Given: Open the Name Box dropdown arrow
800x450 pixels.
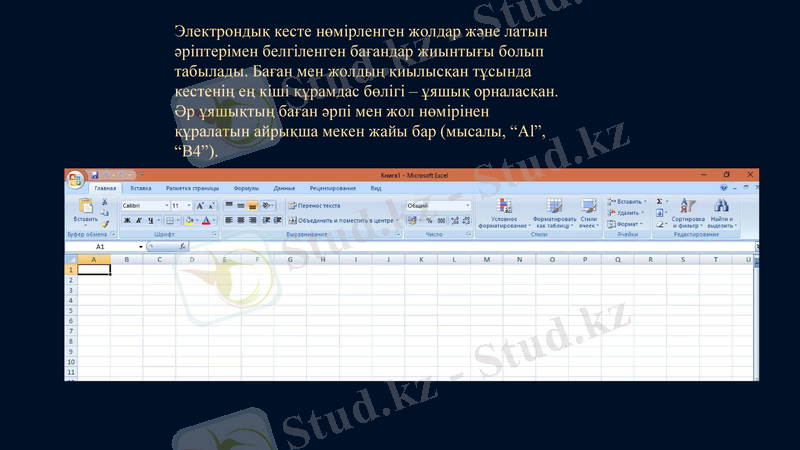Looking at the screenshot, I should 141,247.
